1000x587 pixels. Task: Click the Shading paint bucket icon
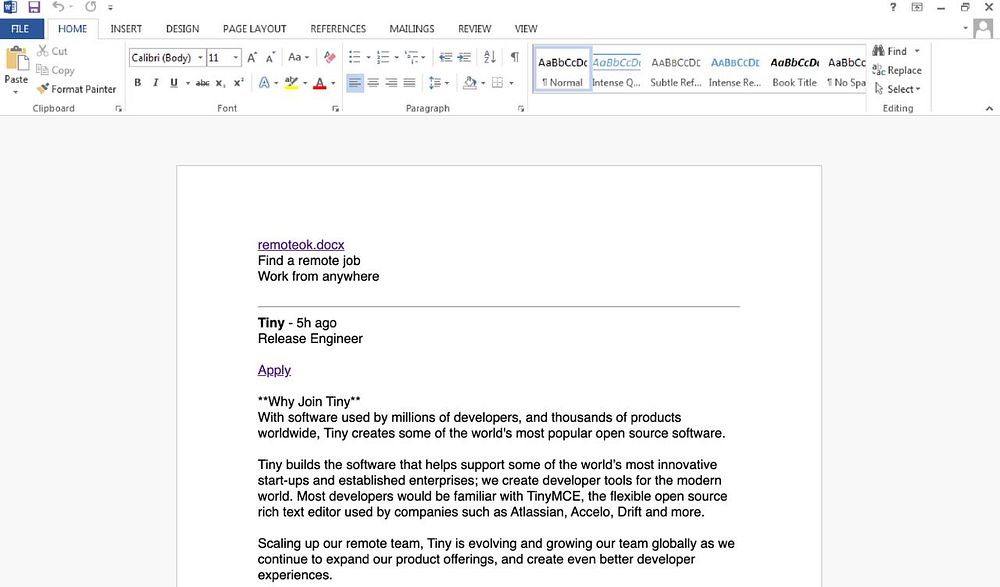[470, 83]
